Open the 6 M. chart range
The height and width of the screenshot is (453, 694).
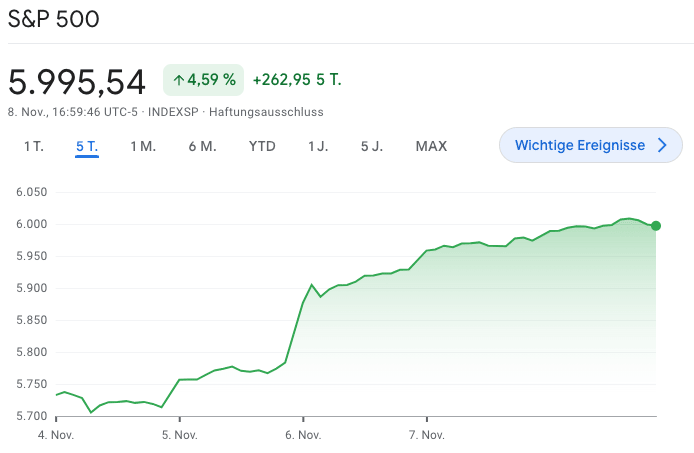tap(202, 146)
